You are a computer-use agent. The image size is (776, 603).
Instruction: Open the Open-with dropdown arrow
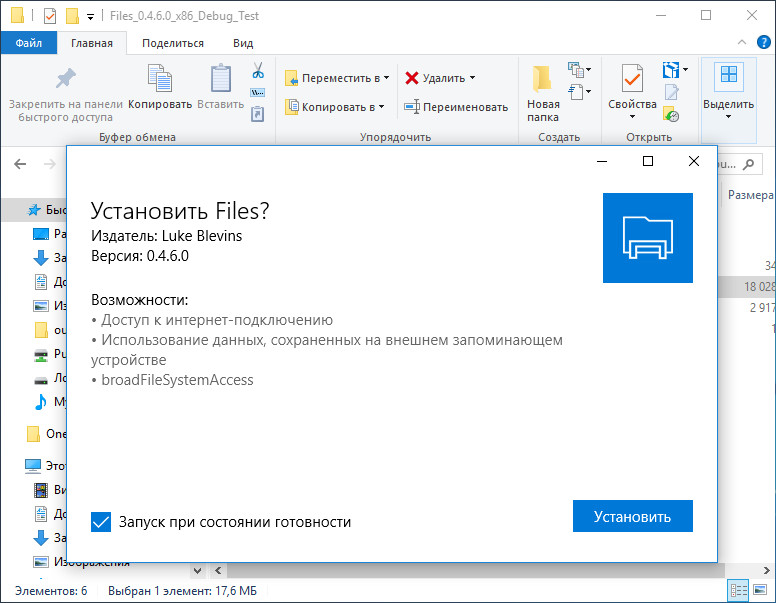coord(685,70)
